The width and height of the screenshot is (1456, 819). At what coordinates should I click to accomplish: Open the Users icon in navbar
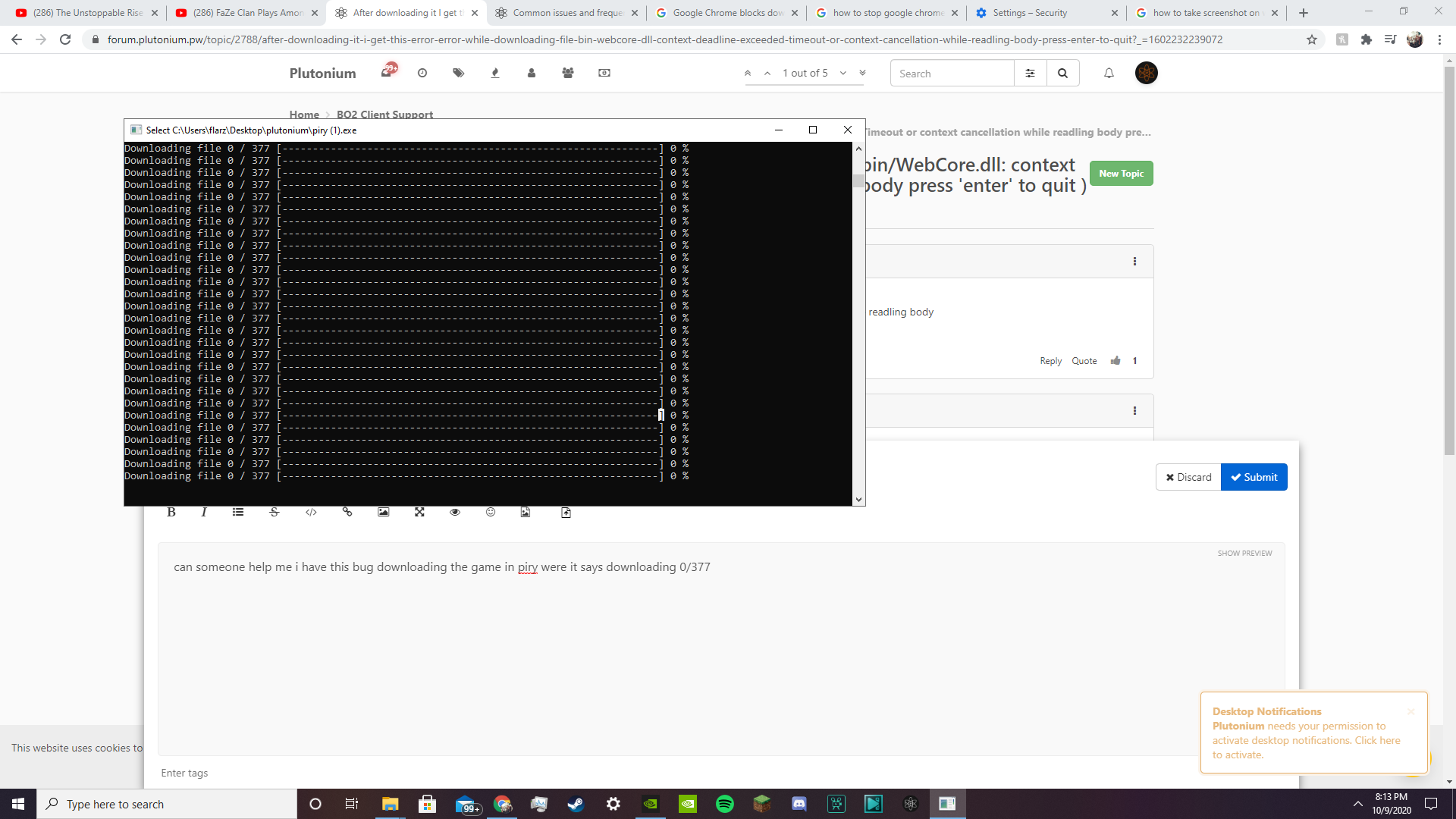pos(532,73)
